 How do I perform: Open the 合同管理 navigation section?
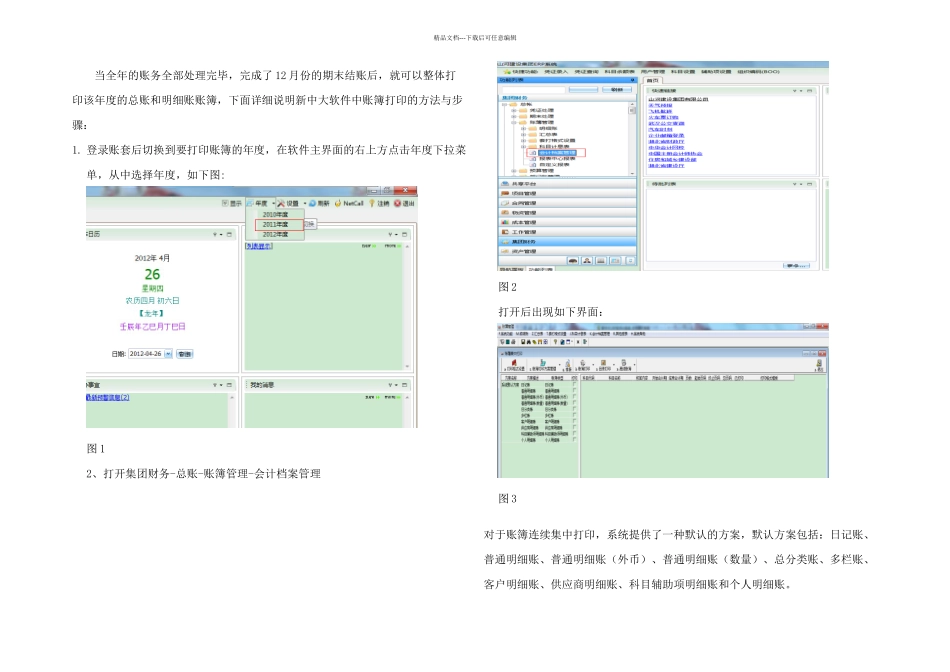pyautogui.click(x=568, y=203)
